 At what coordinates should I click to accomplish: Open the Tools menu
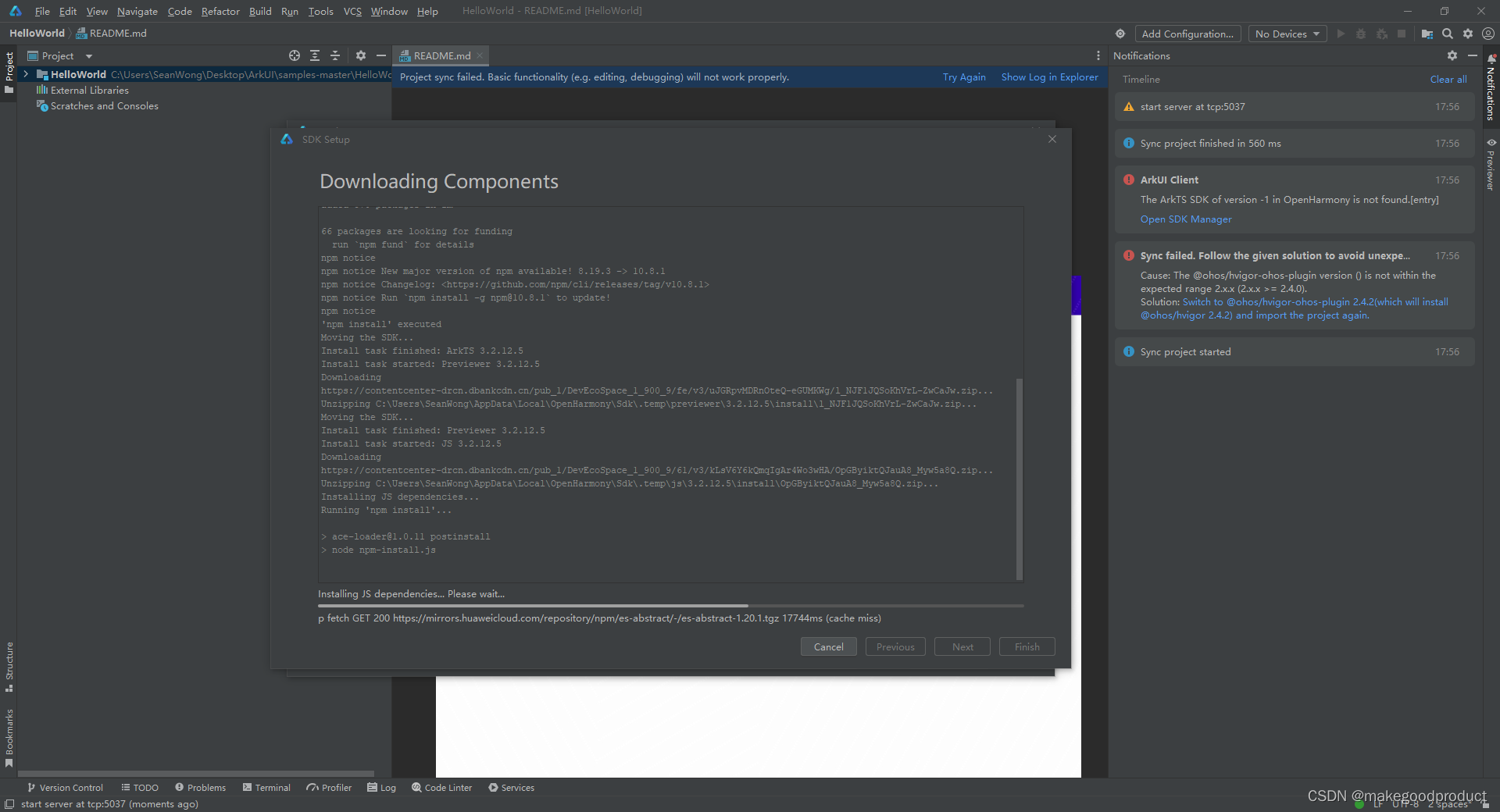[320, 11]
